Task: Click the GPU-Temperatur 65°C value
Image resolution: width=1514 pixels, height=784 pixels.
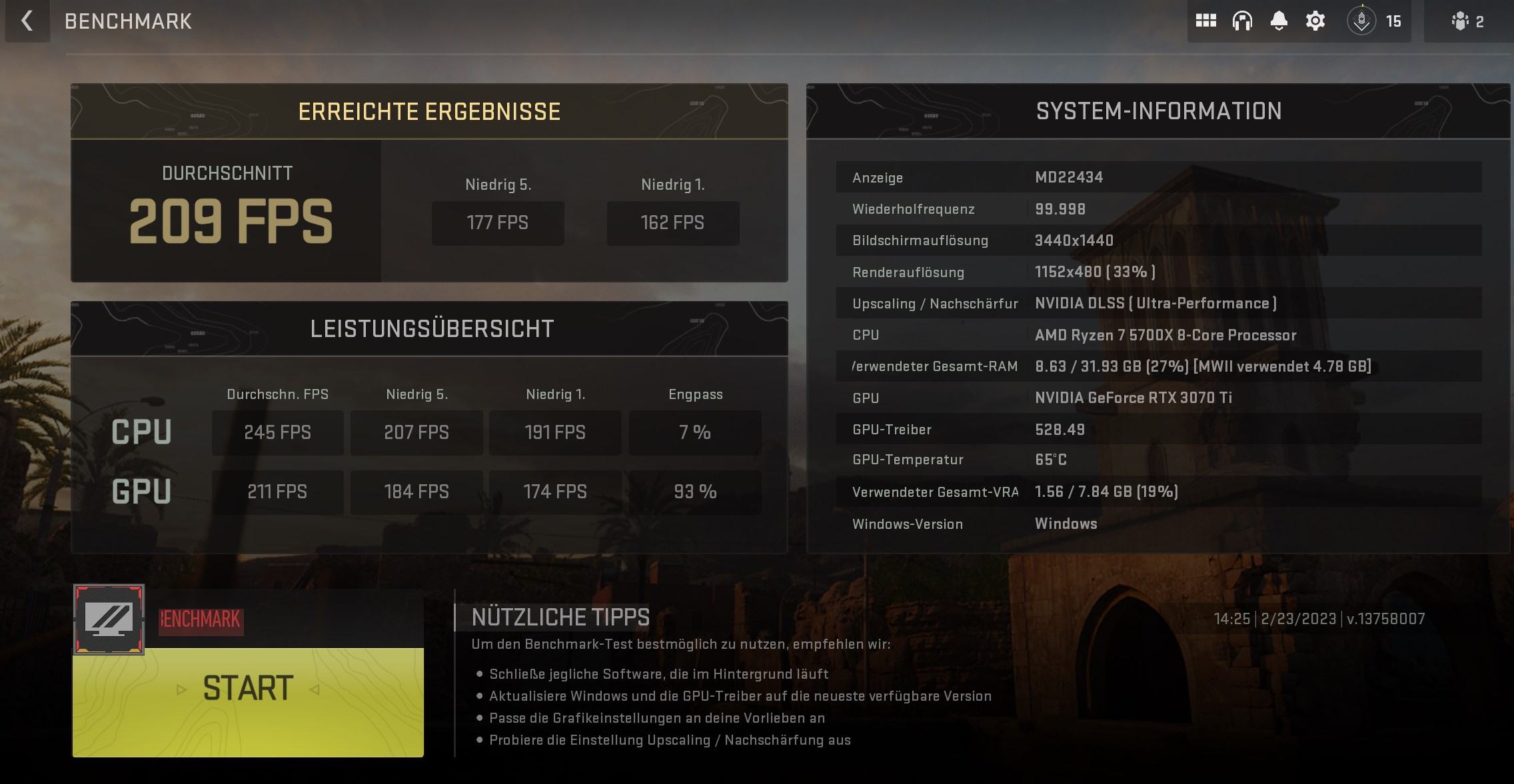Action: pos(1051,460)
